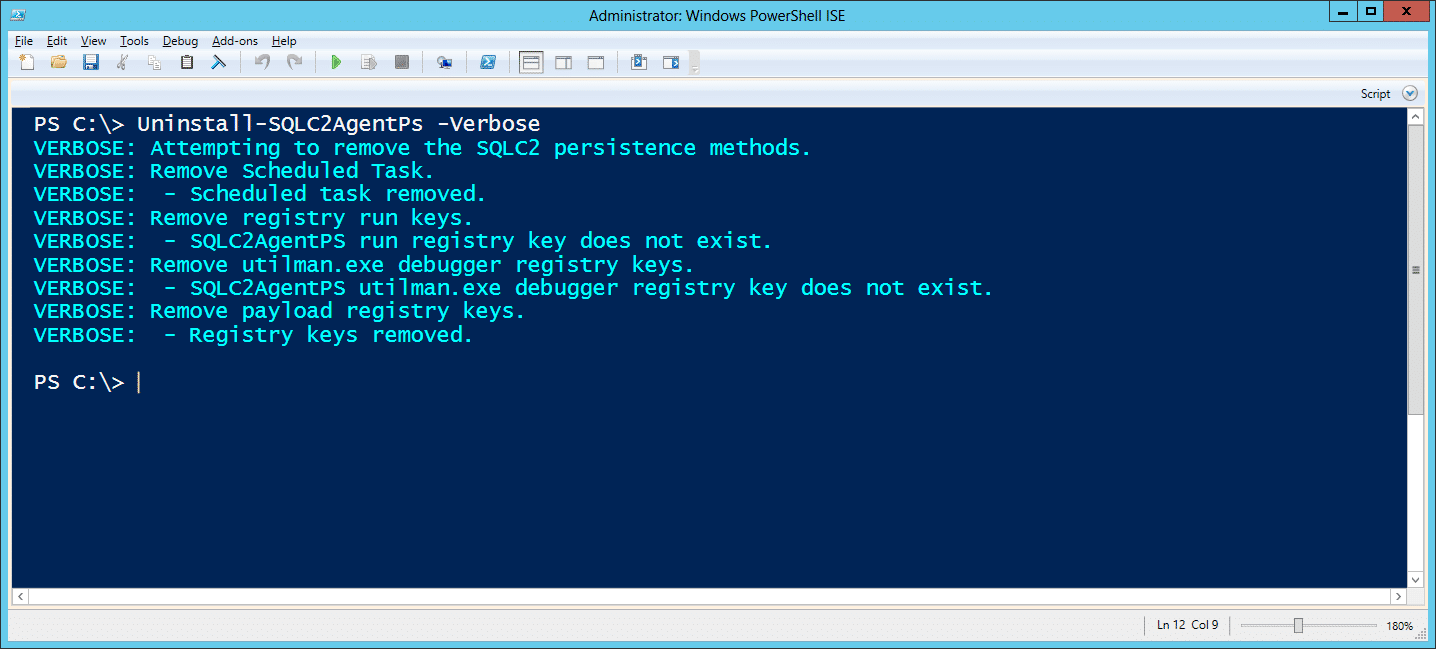1436x649 pixels.
Task: Click the Run Selection icon
Action: click(368, 63)
